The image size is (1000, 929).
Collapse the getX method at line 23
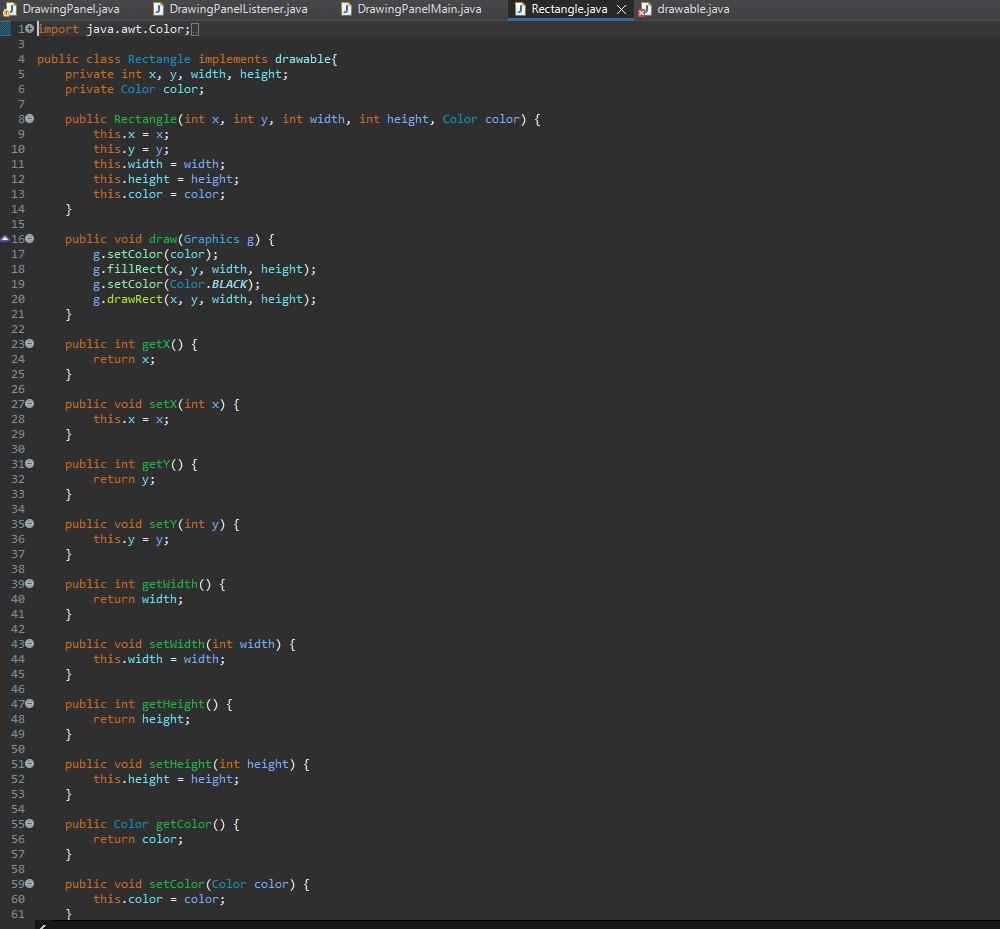pyautogui.click(x=30, y=344)
